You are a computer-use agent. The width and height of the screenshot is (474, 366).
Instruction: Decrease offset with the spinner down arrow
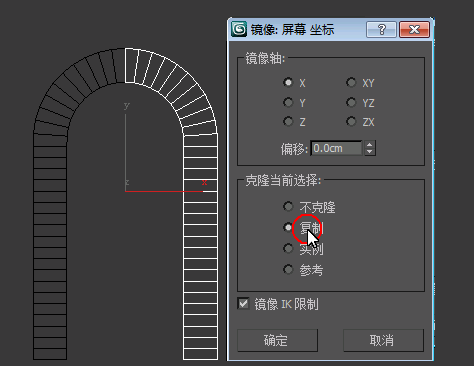pyautogui.click(x=370, y=152)
